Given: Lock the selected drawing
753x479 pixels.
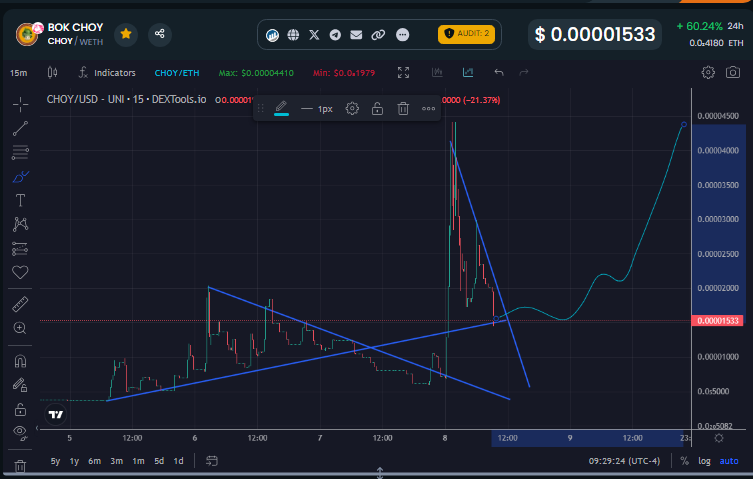Looking at the screenshot, I should [x=377, y=109].
